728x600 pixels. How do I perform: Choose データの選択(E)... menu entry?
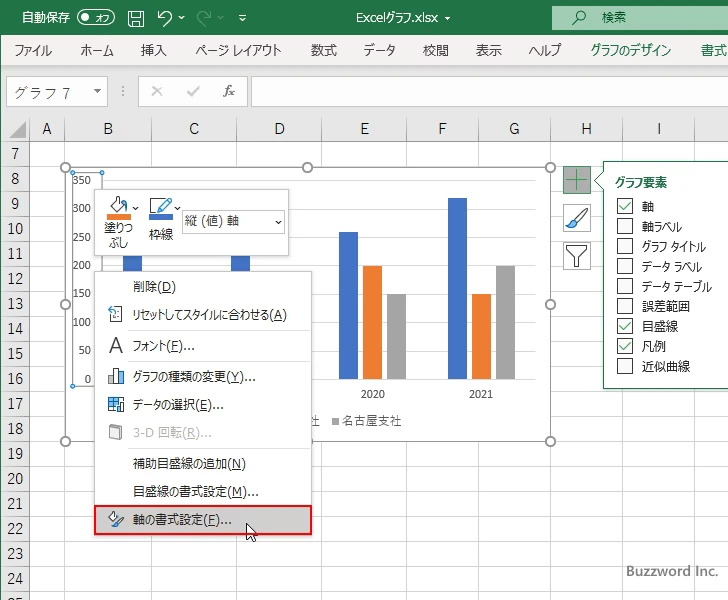(x=203, y=404)
